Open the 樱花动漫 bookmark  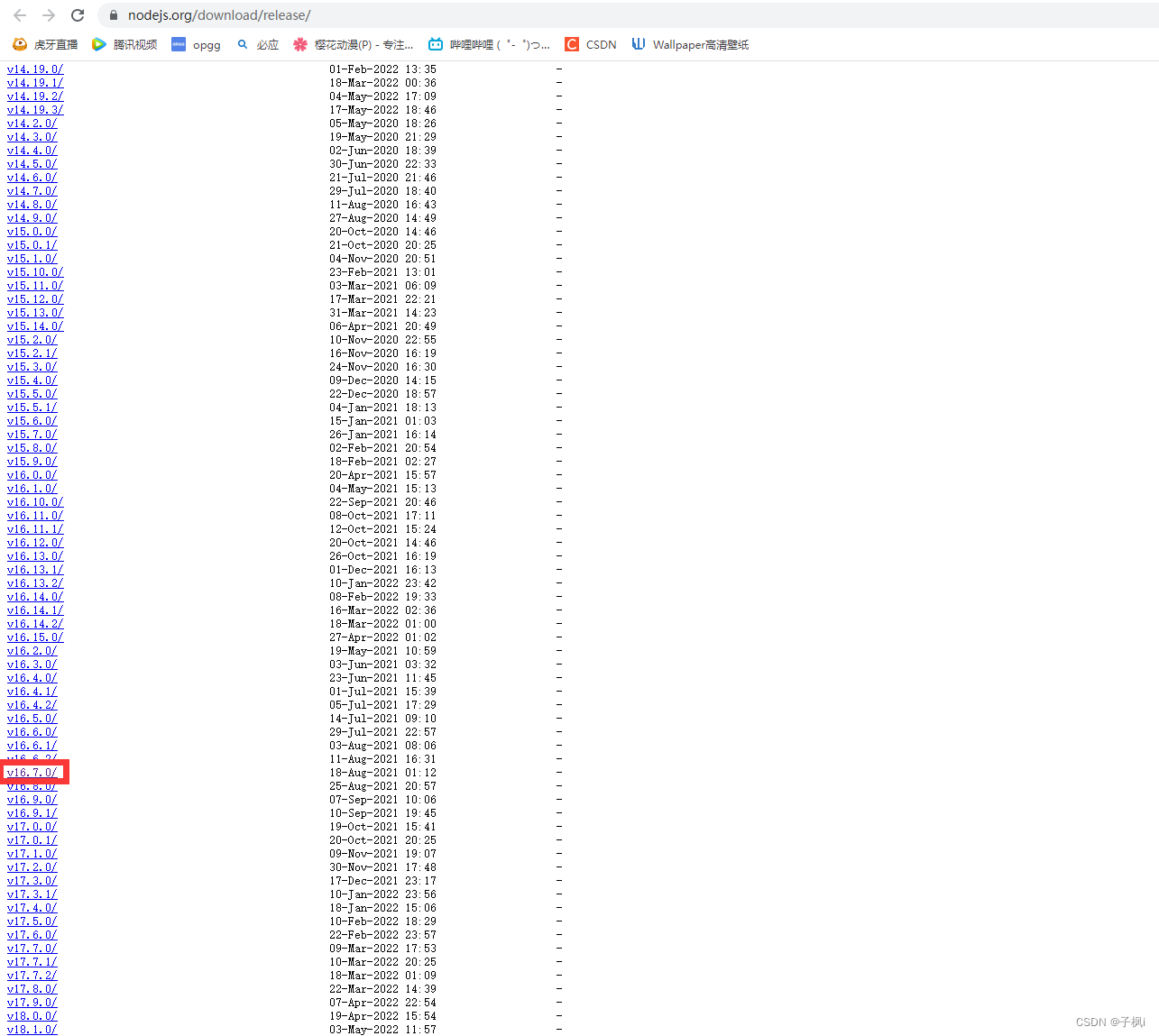pyautogui.click(x=353, y=44)
